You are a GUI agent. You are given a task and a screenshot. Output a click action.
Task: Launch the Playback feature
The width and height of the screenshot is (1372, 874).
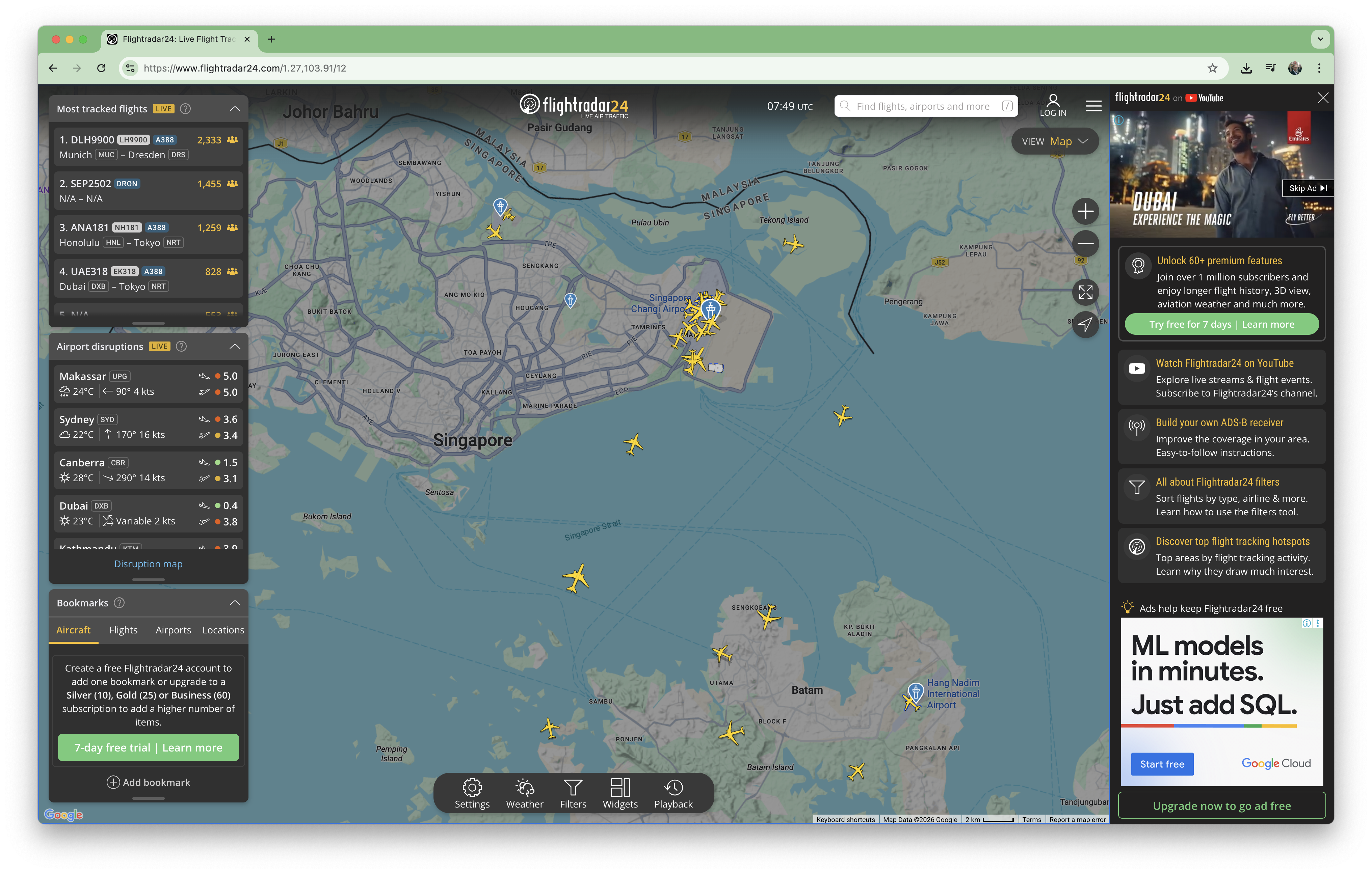click(x=674, y=793)
